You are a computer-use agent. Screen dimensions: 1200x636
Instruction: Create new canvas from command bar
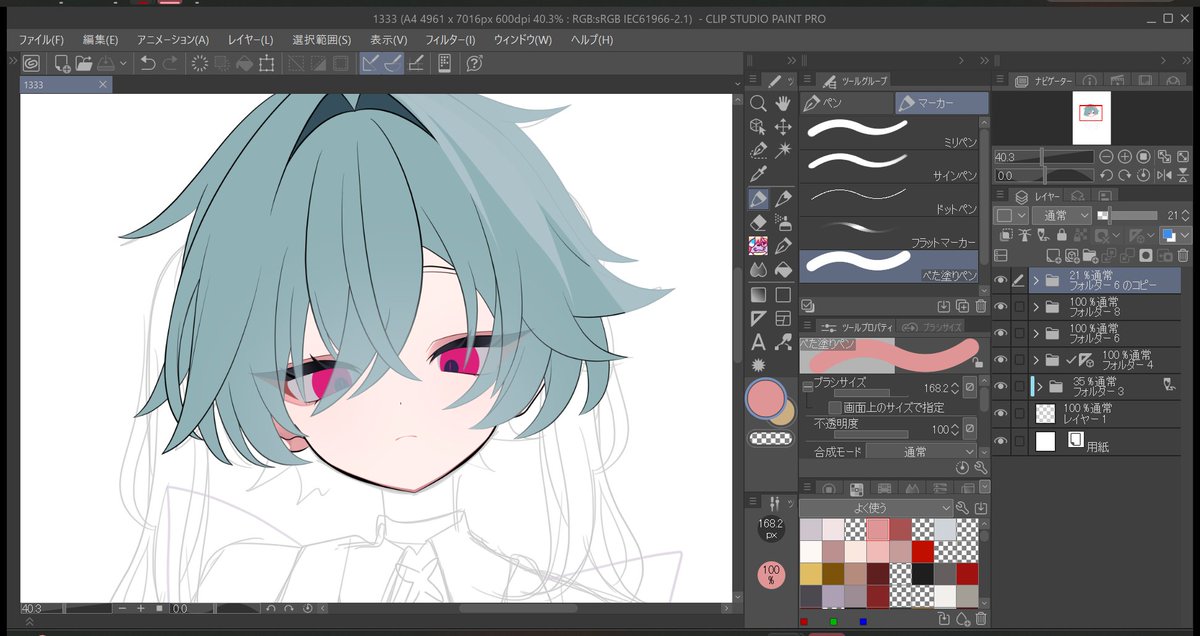pyautogui.click(x=62, y=63)
